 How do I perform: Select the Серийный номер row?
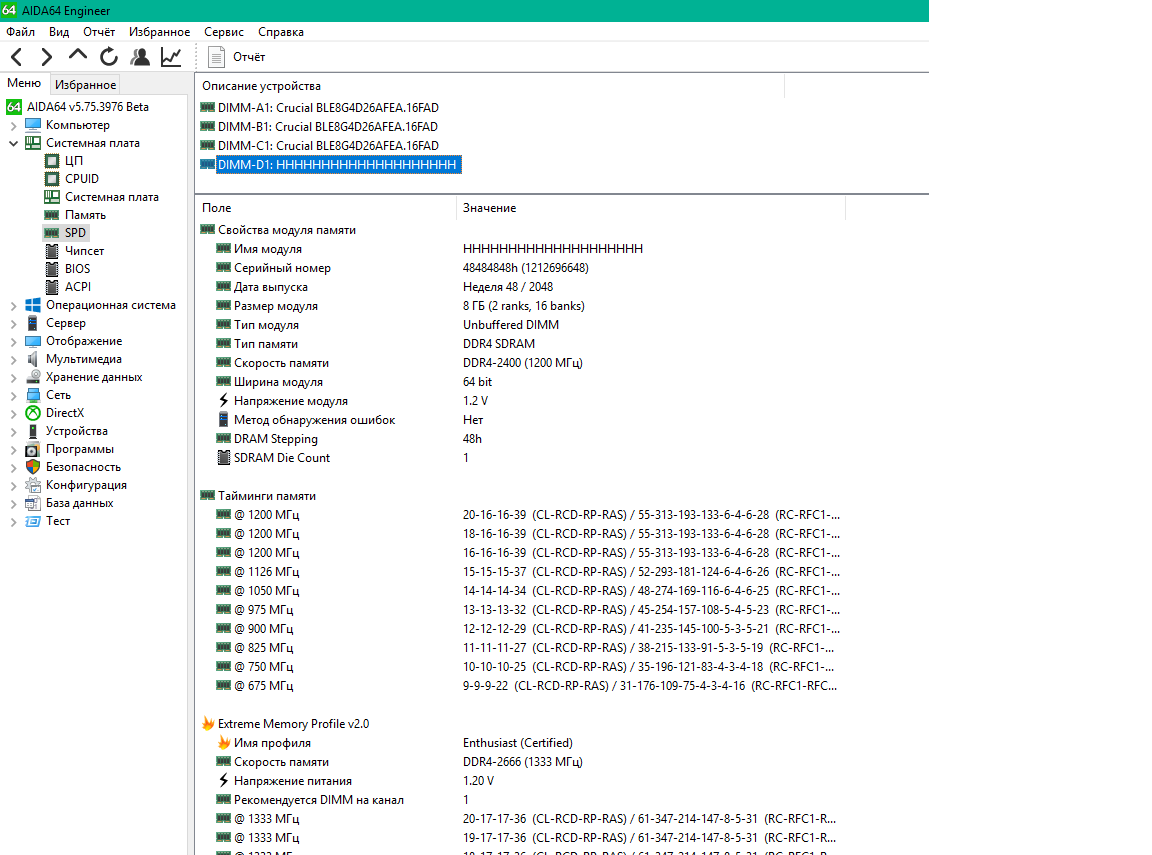[x=282, y=268]
